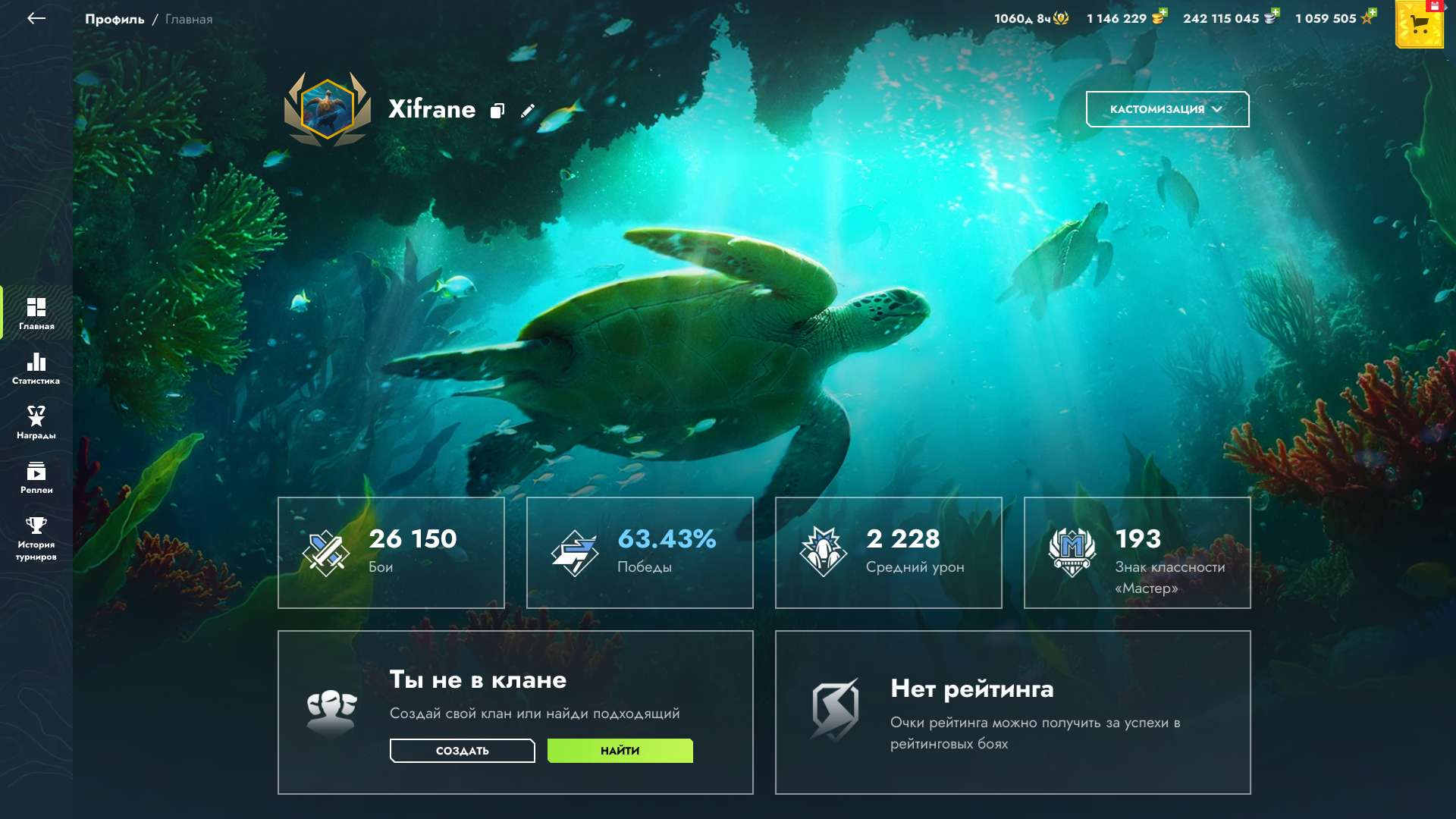Open the shop cart icon
This screenshot has width=1456, height=819.
pyautogui.click(x=1420, y=24)
